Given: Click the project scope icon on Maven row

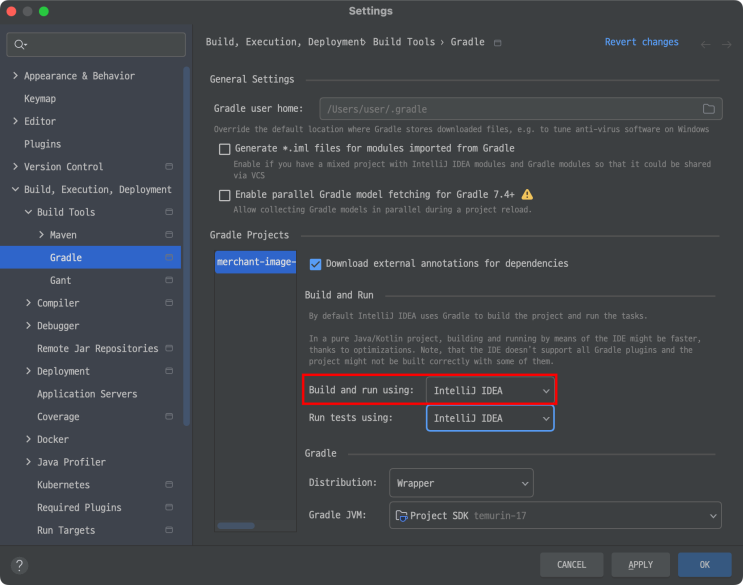Looking at the screenshot, I should pyautogui.click(x=169, y=234).
